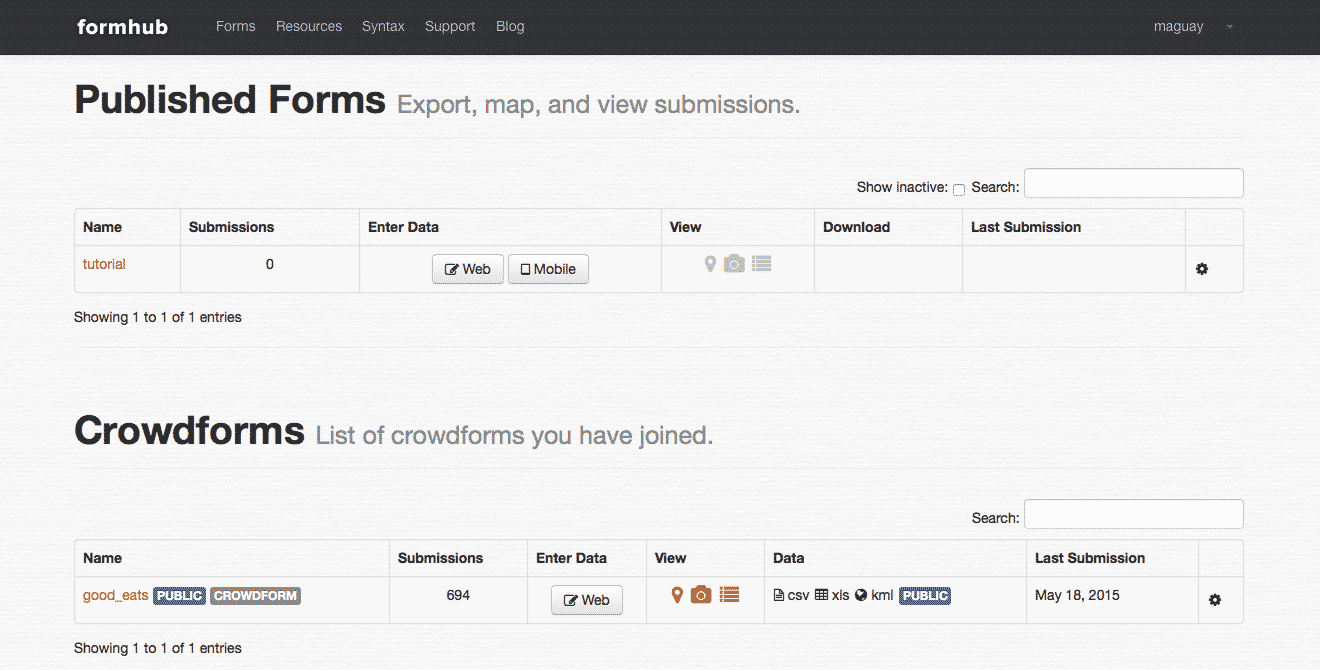Viewport: 1320px width, 670px height.
Task: Click the Web button in good_eats row
Action: point(587,600)
